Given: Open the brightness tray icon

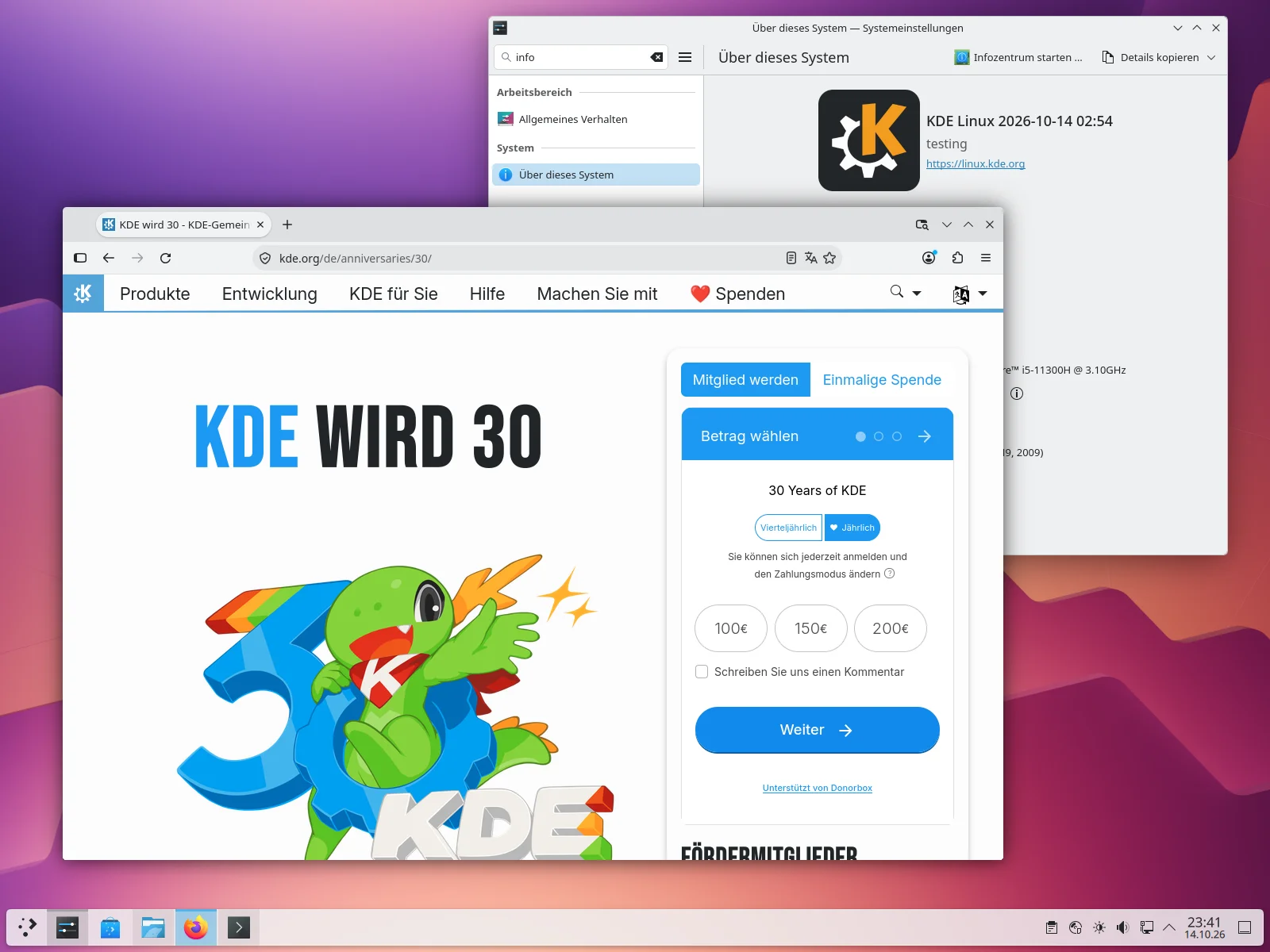Looking at the screenshot, I should [x=1099, y=927].
